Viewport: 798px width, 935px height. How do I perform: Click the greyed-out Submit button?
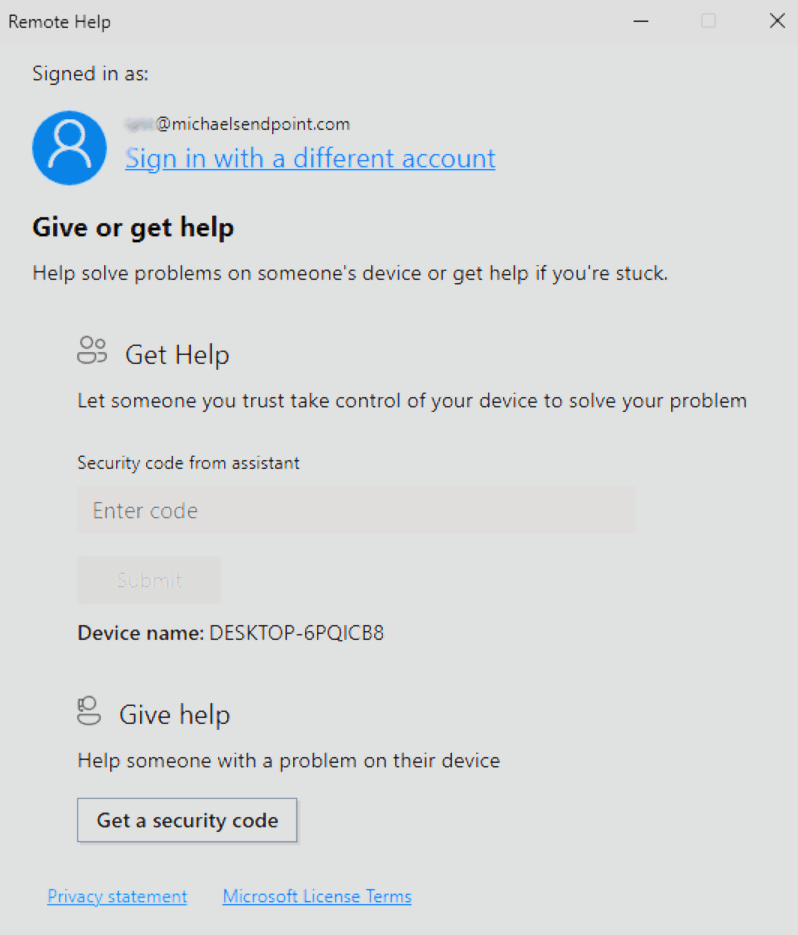pos(149,580)
